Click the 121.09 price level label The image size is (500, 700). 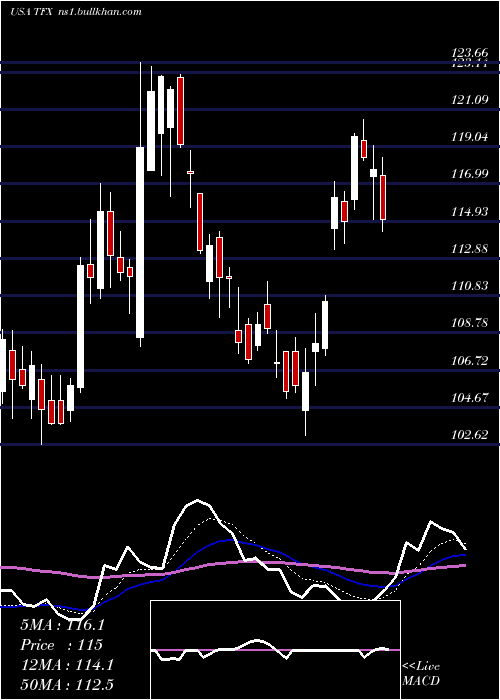(470, 100)
